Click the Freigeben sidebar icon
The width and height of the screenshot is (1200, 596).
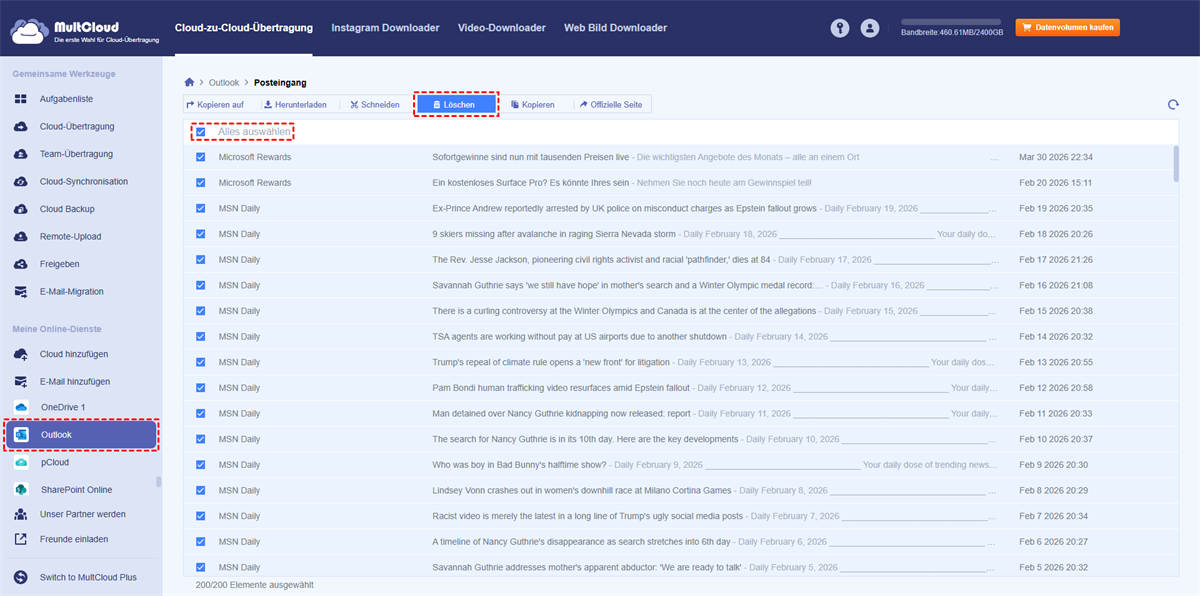(x=20, y=264)
